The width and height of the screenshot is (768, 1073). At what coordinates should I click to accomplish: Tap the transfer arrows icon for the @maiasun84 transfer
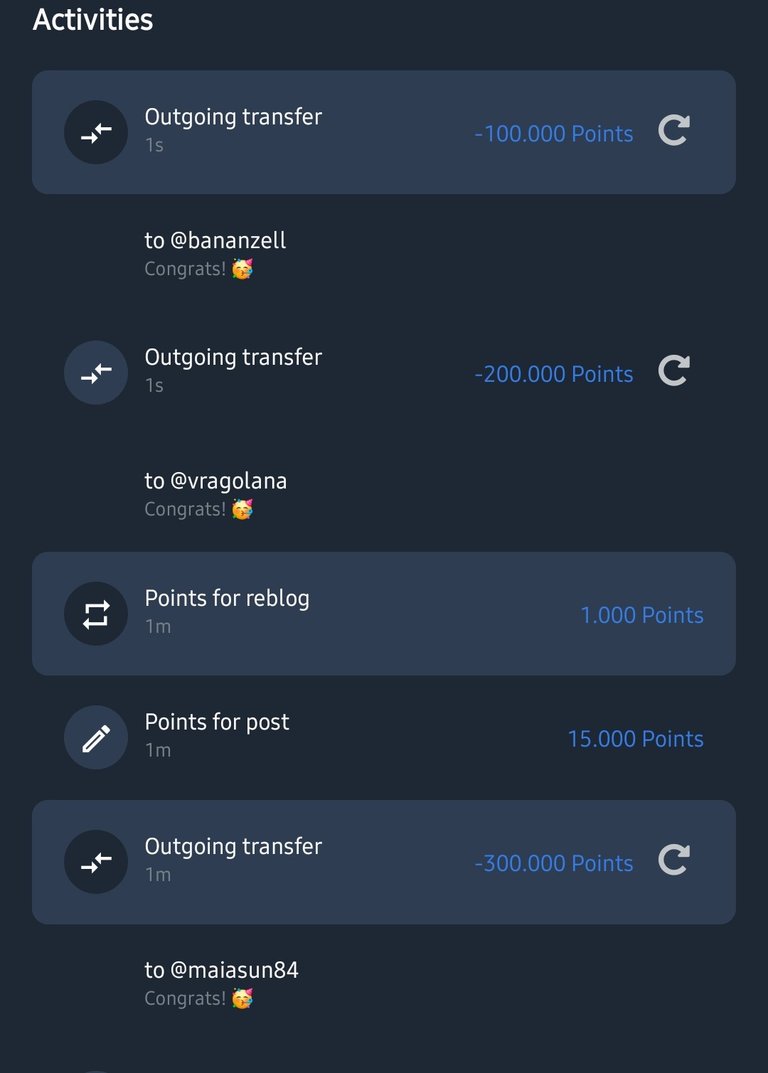tap(96, 862)
